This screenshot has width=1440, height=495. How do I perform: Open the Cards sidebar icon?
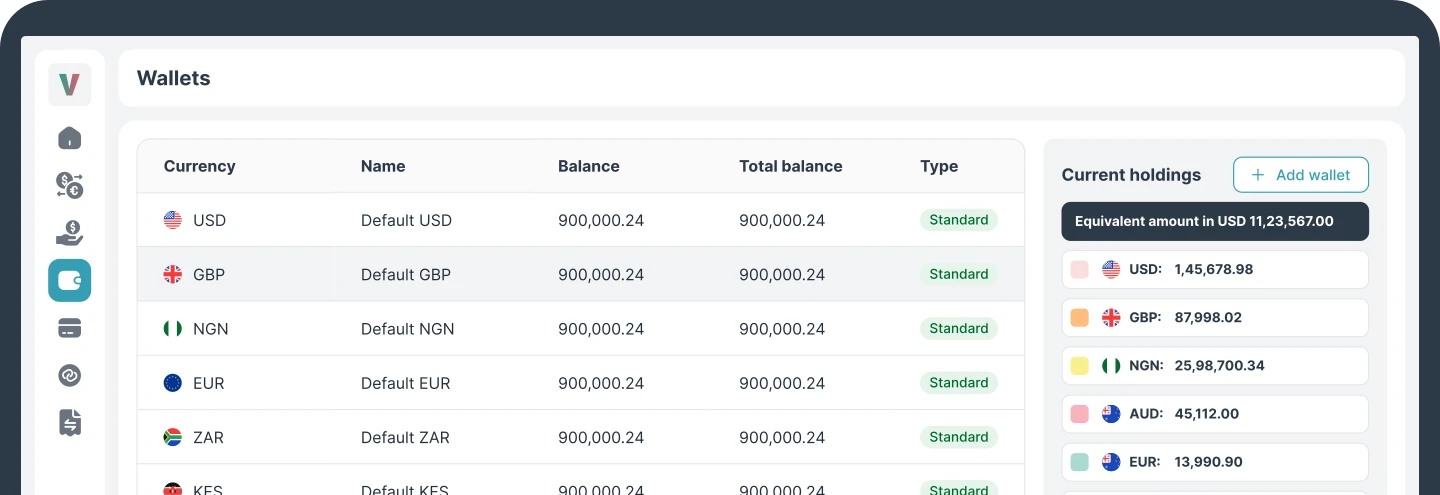pos(69,328)
